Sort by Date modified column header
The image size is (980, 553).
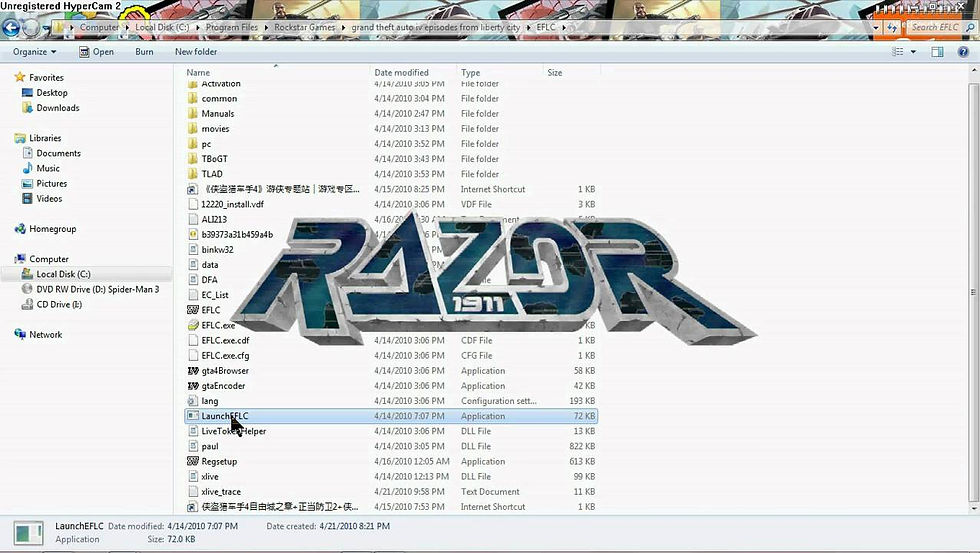[x=401, y=72]
